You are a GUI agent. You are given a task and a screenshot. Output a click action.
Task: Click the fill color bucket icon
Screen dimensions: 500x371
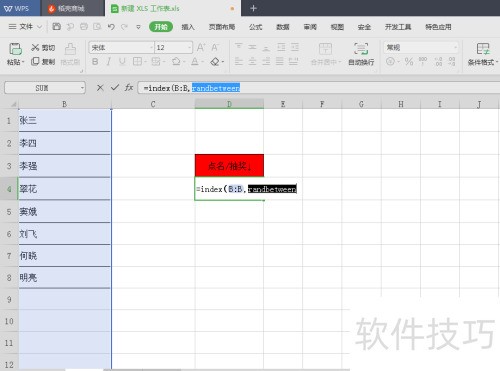[x=176, y=62]
